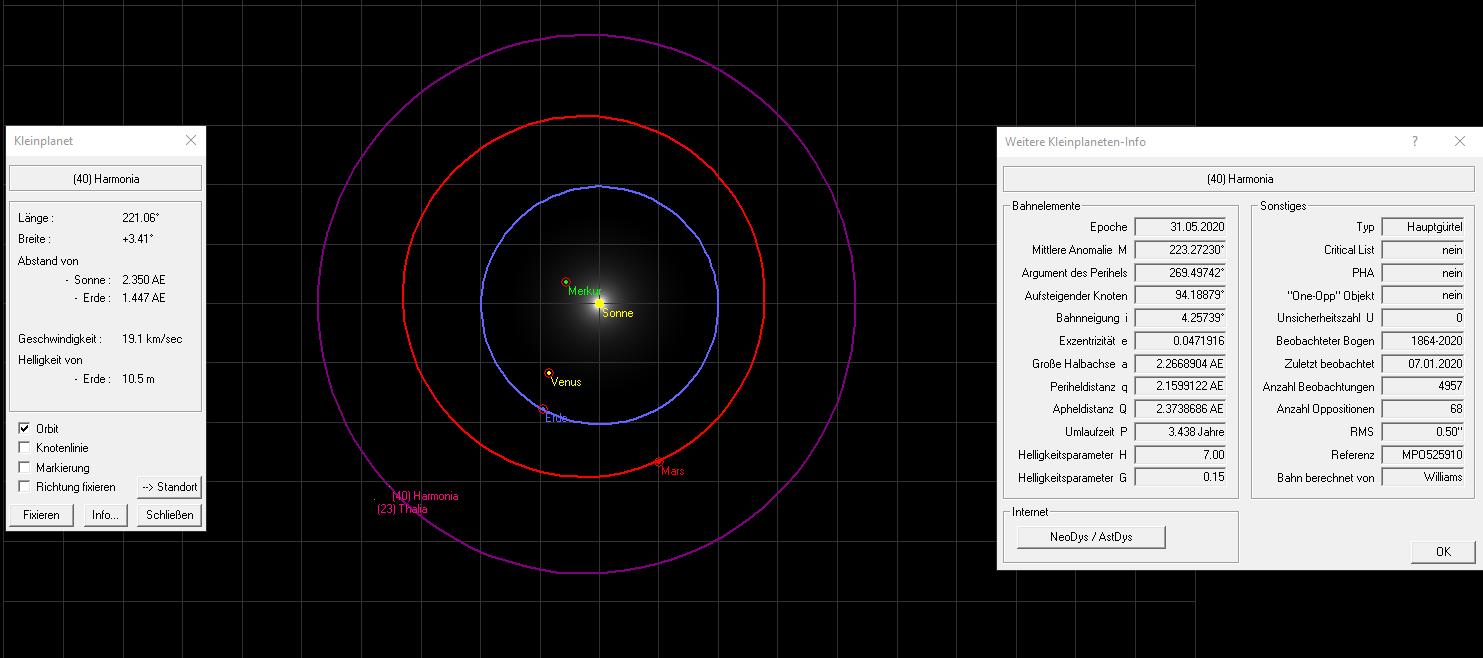Click (40) Harmonia button in Kleinplanet window
The height and width of the screenshot is (658, 1483).
106,179
